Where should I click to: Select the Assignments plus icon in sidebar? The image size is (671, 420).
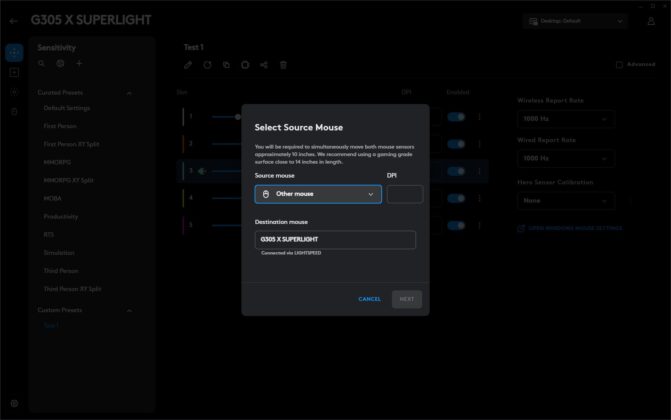[x=14, y=72]
